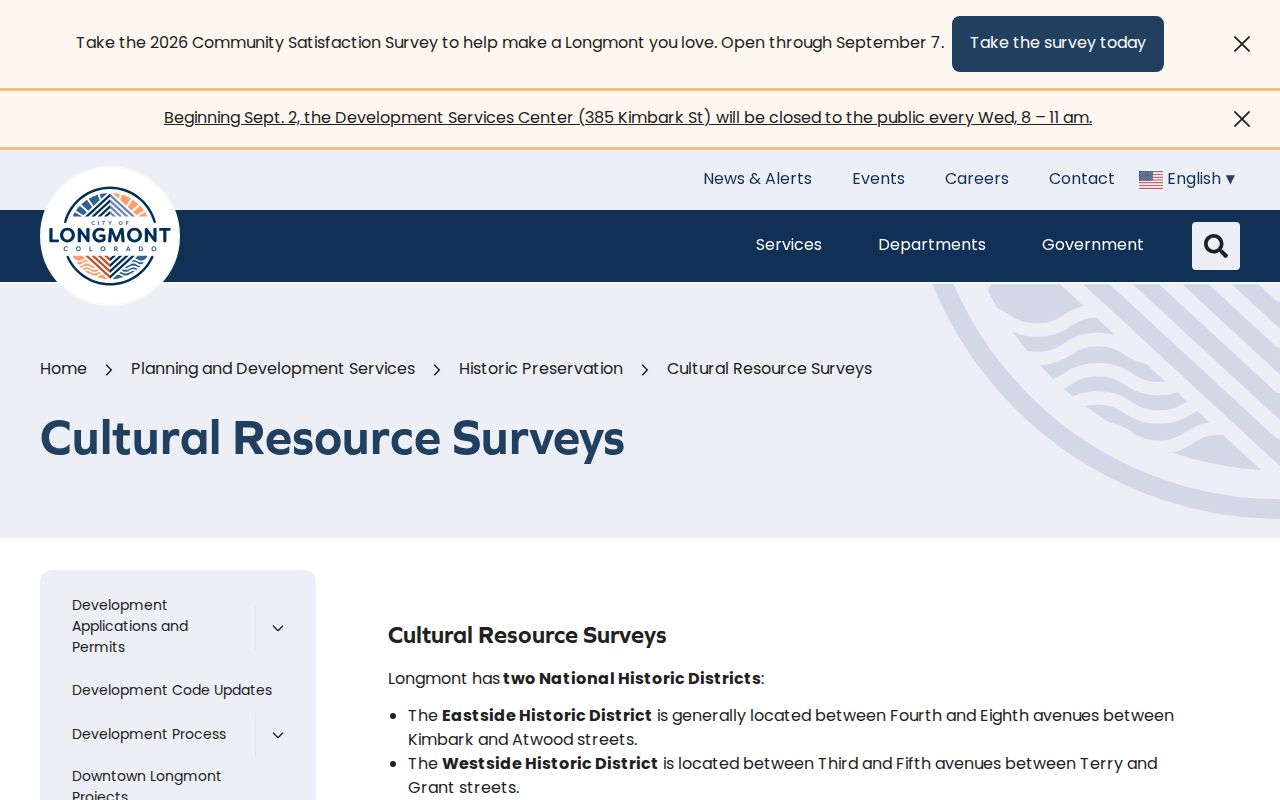
Task: Open the Services menu
Action: [789, 245]
